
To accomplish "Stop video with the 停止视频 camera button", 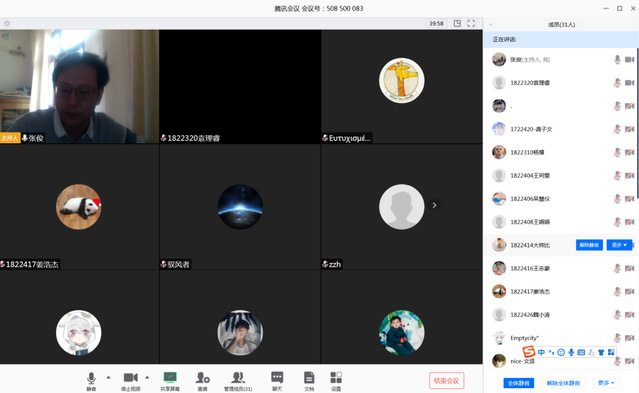I will [131, 381].
